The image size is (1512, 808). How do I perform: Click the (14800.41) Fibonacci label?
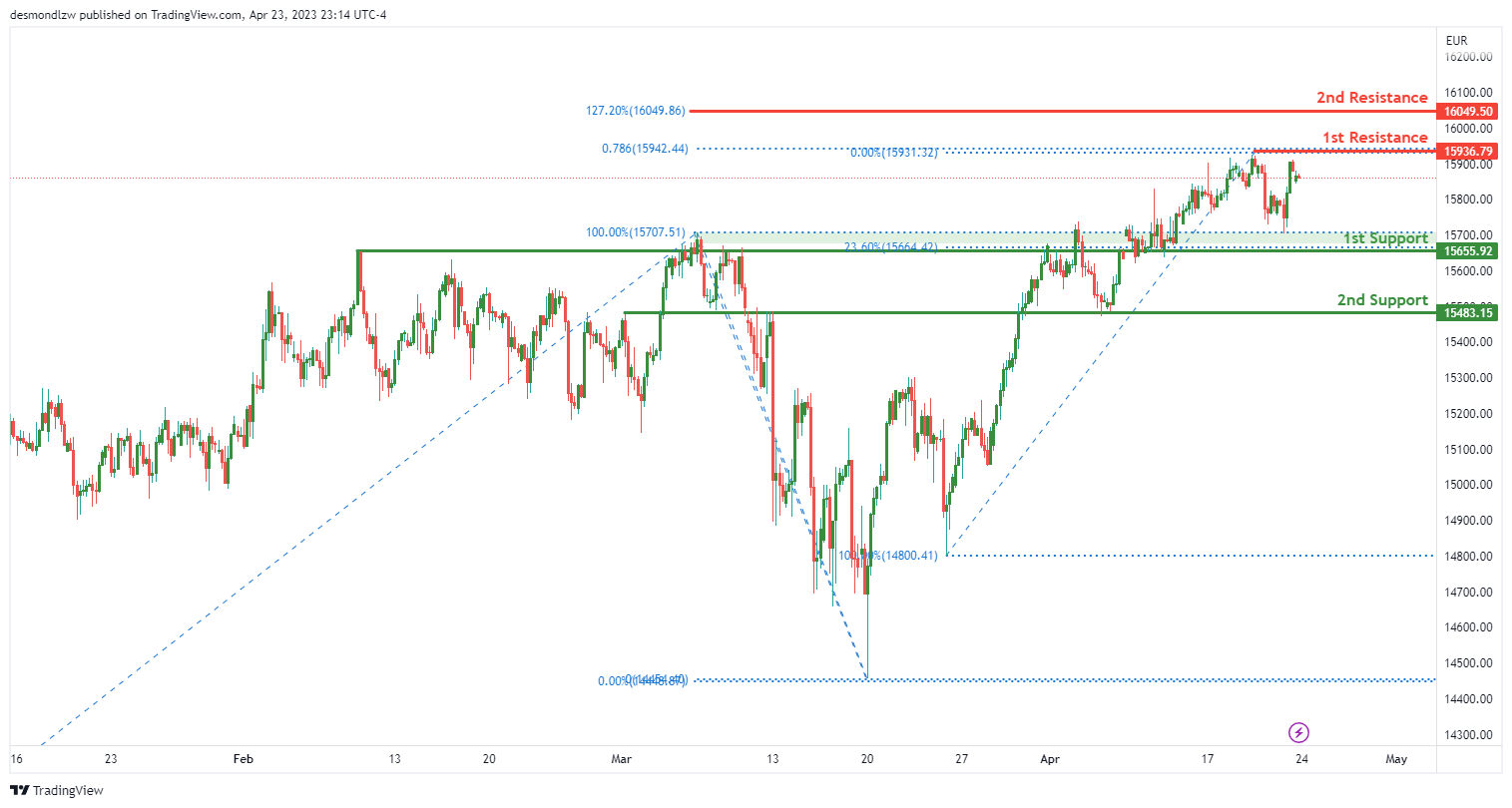click(888, 556)
